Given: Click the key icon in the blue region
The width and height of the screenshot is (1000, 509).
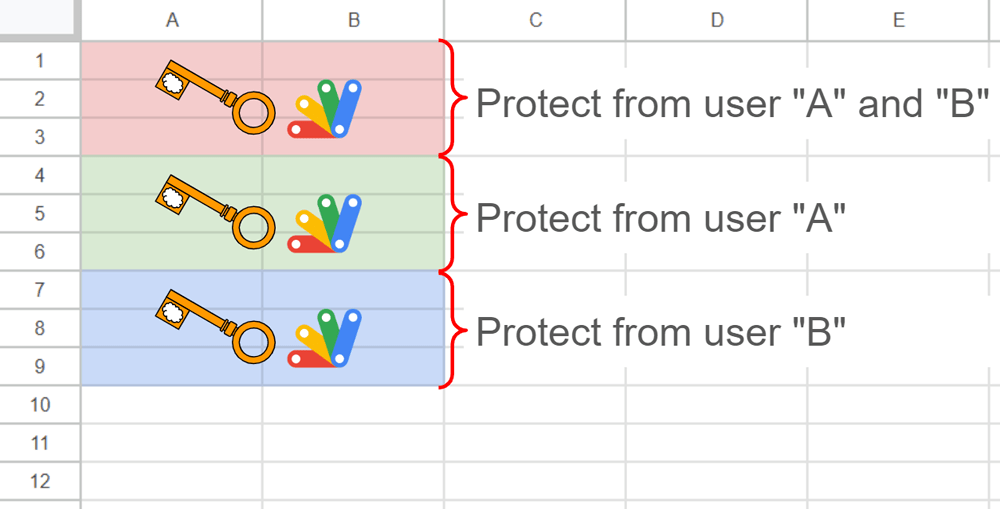Looking at the screenshot, I should tap(214, 327).
